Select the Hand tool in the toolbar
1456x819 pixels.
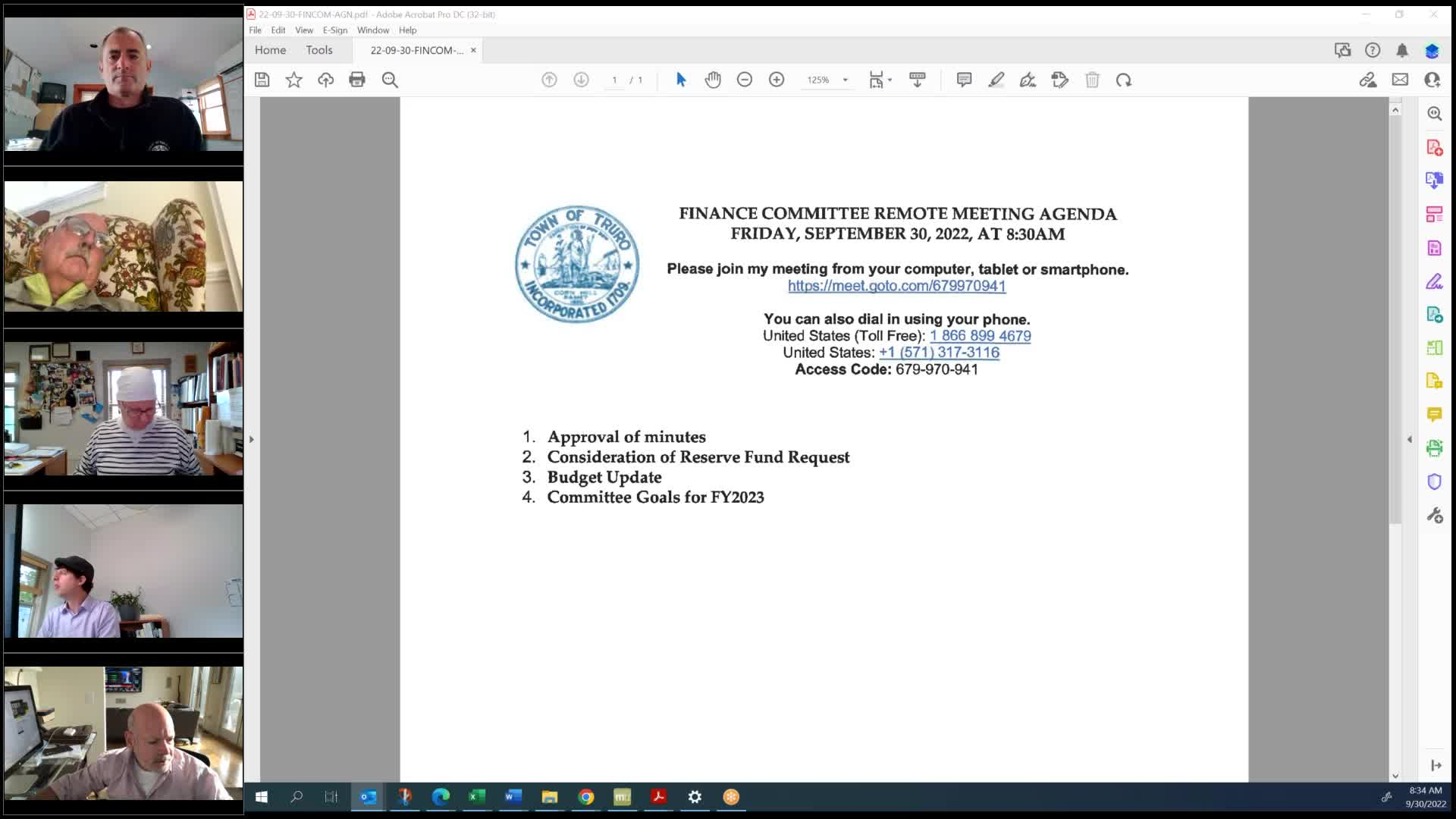(x=713, y=80)
